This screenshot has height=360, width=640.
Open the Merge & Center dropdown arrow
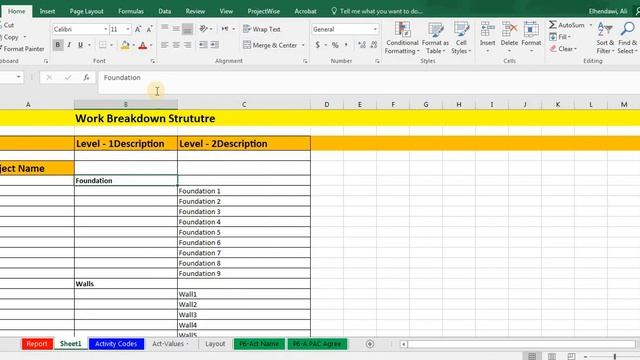303,45
